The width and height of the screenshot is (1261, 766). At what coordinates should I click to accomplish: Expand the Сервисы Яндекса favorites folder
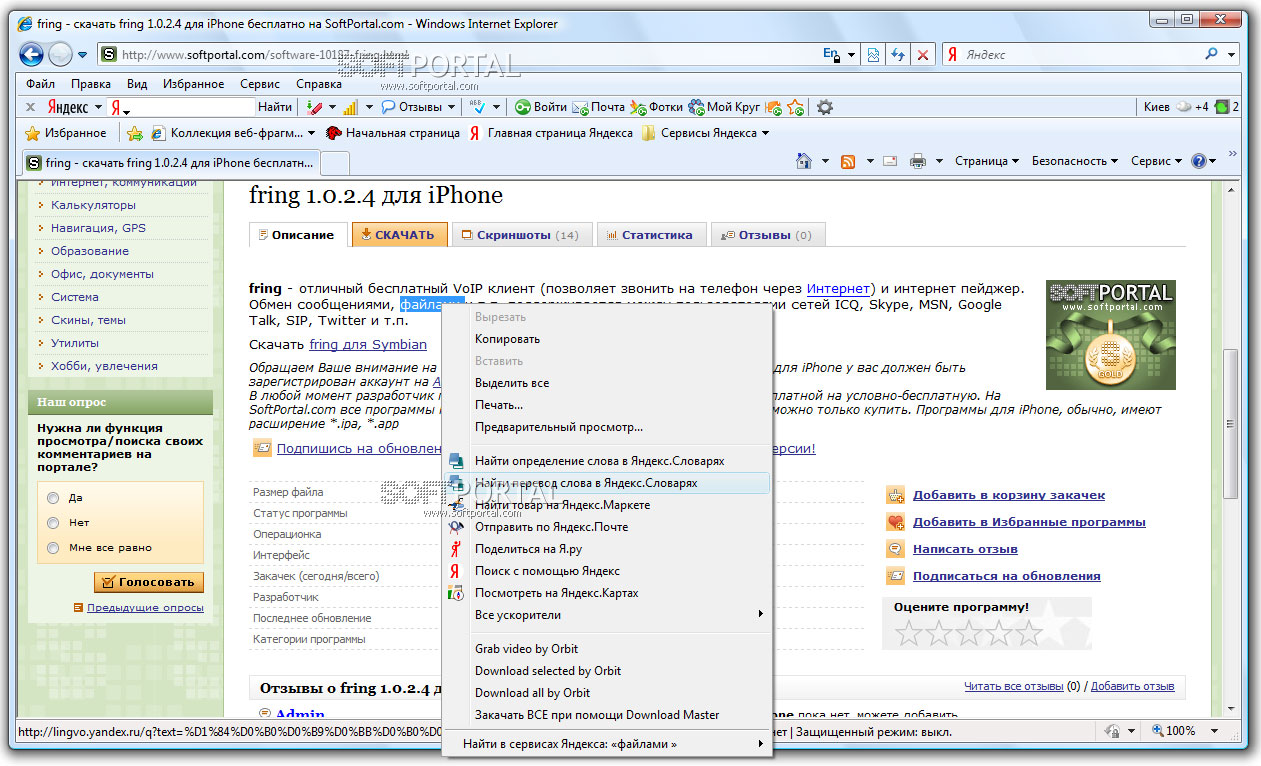pos(706,133)
